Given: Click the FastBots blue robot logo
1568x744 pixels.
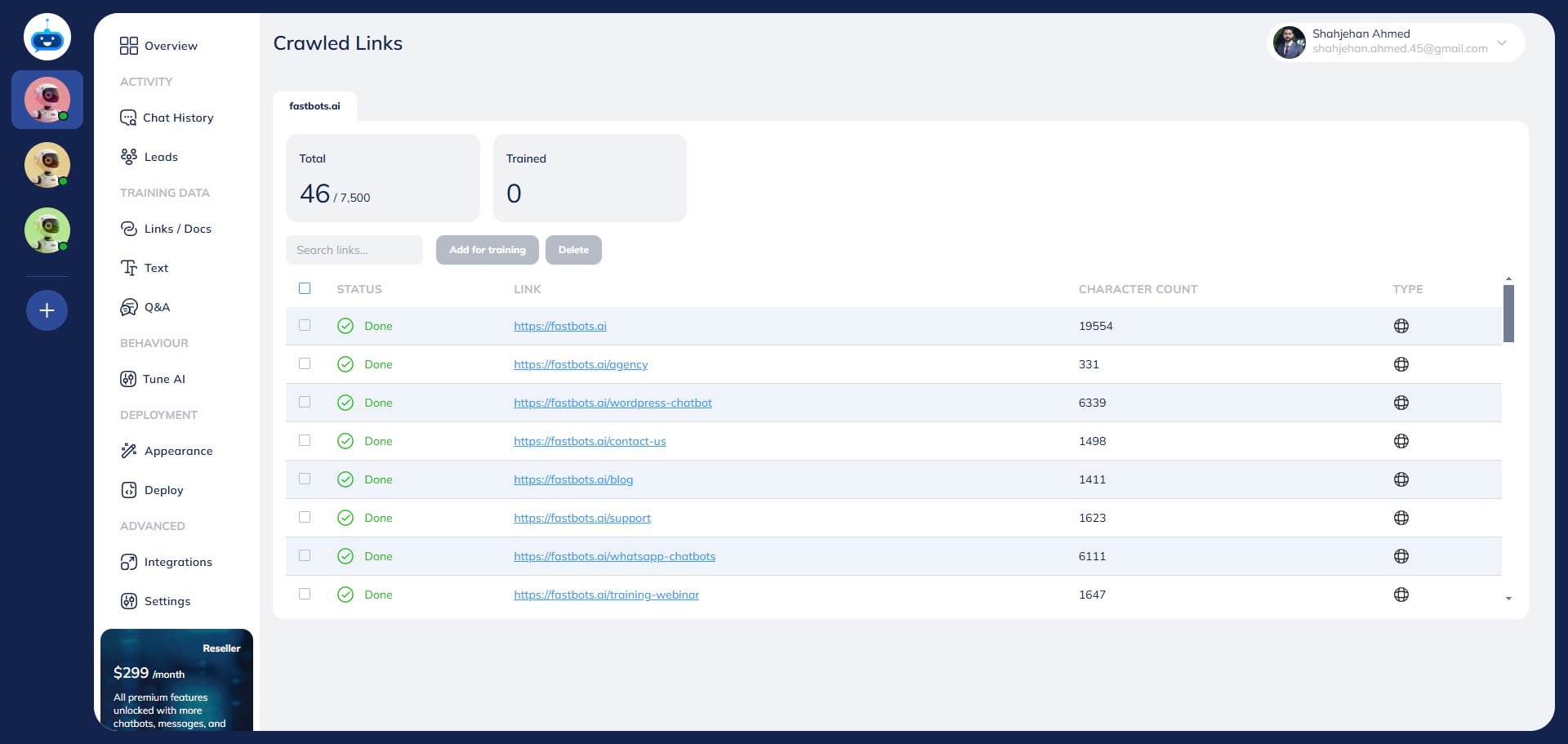Looking at the screenshot, I should (x=47, y=38).
